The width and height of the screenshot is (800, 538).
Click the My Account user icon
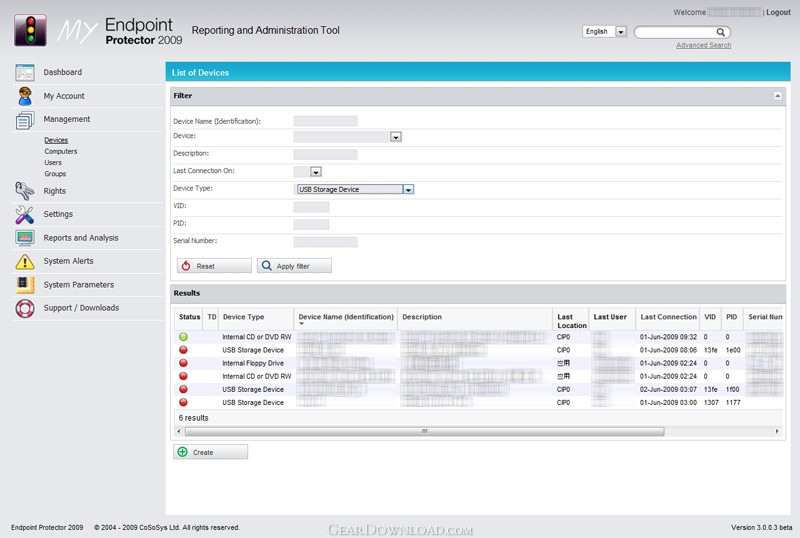(x=24, y=96)
